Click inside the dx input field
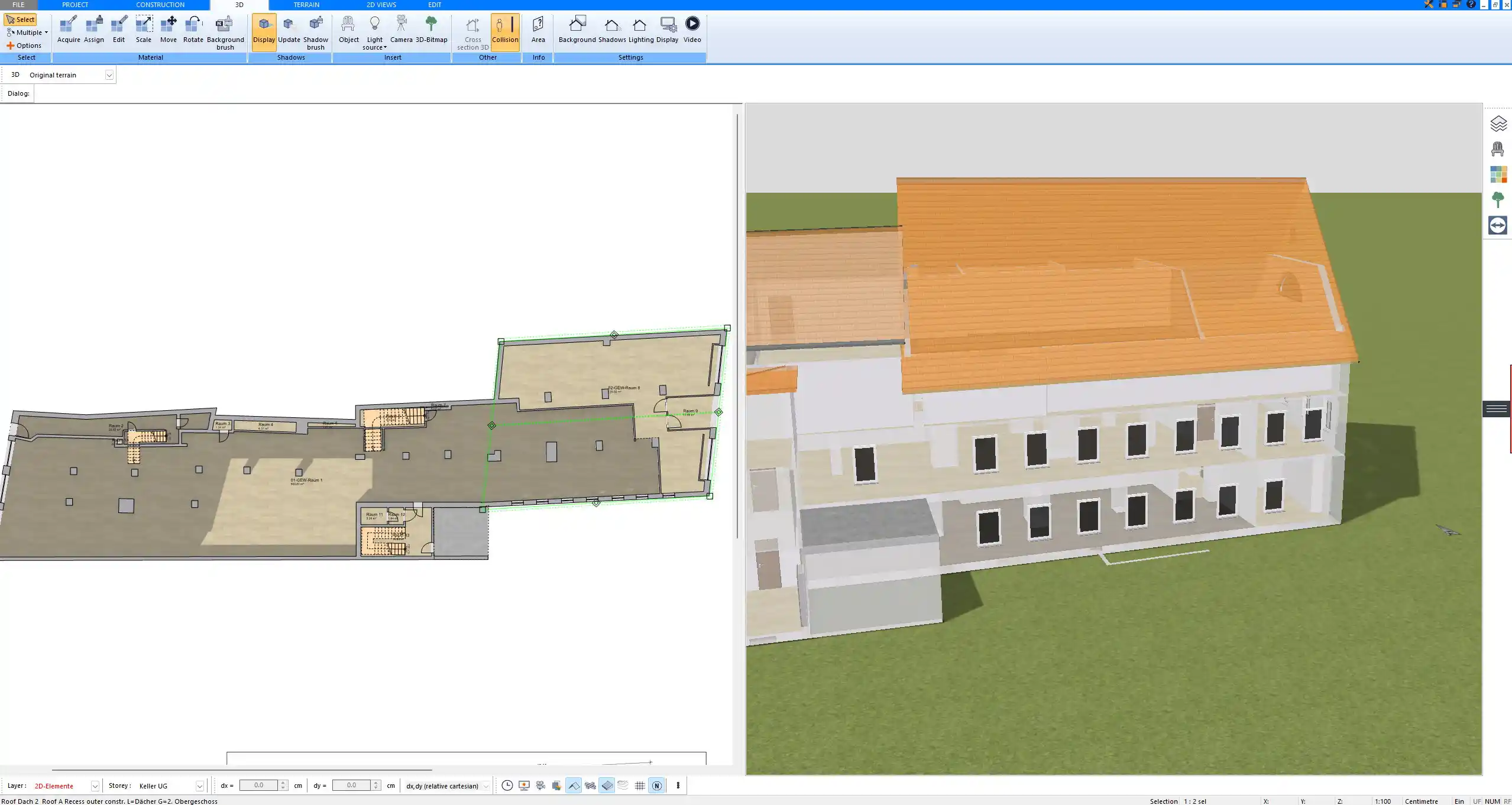Screen dimensions: 1512x805 (x=260, y=785)
